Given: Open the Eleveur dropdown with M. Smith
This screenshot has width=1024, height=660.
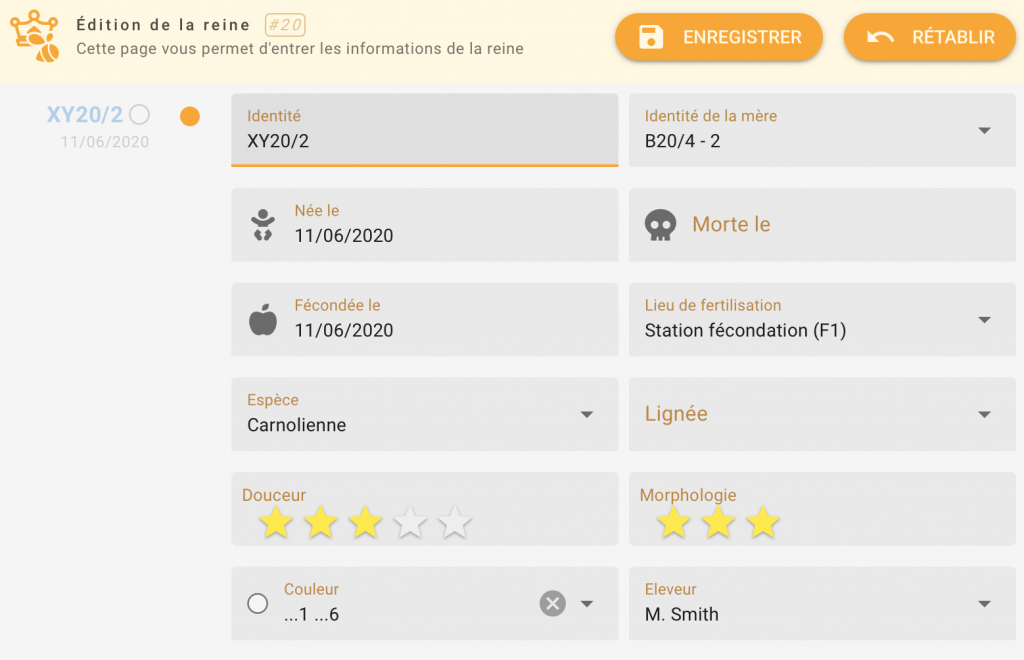Looking at the screenshot, I should (984, 603).
